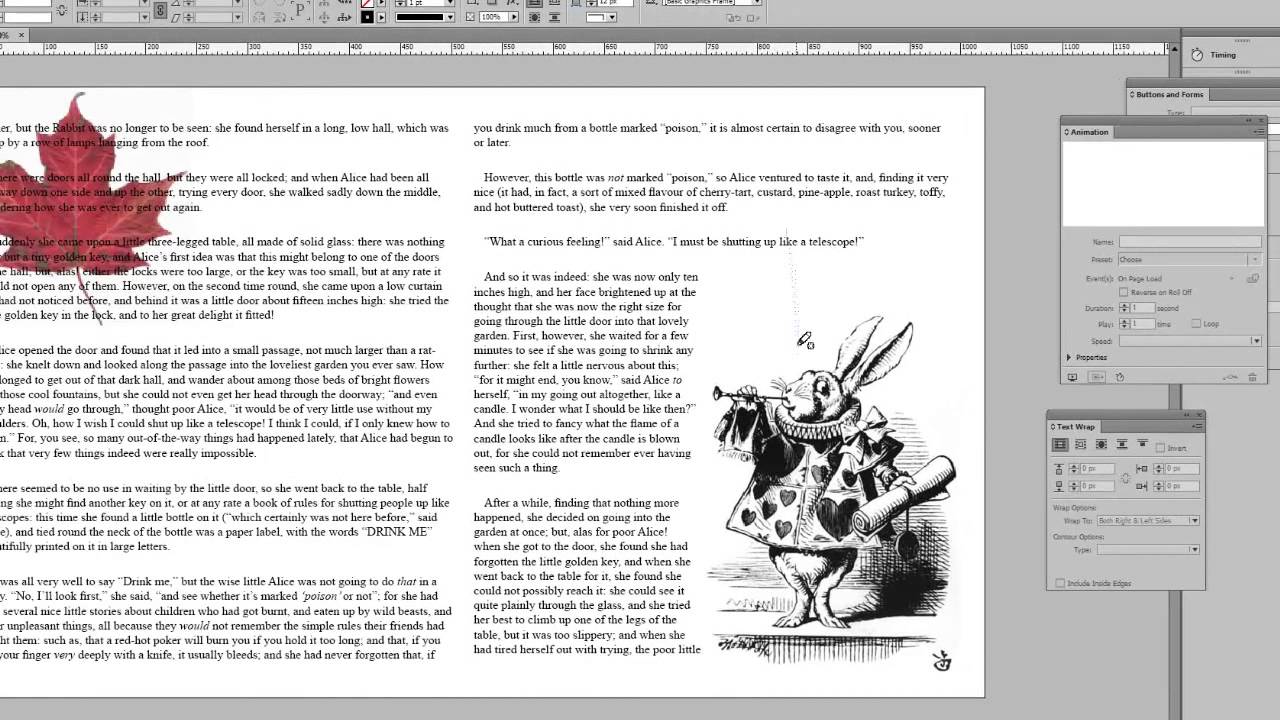Click Create button trigger icon beside Event(s)

coord(1253,278)
